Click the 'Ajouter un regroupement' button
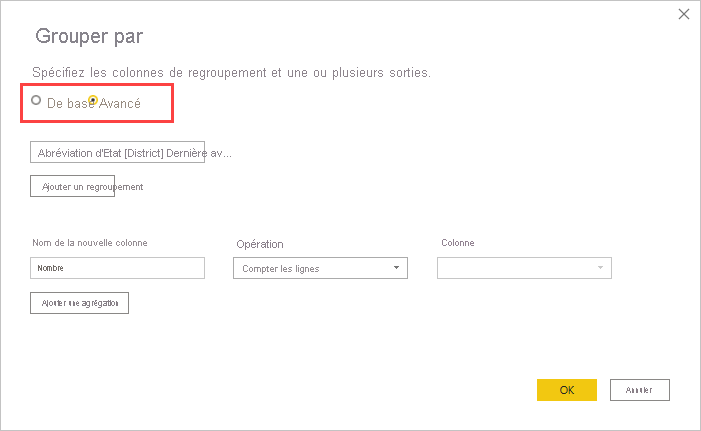This screenshot has height=431, width=701. pyautogui.click(x=72, y=186)
